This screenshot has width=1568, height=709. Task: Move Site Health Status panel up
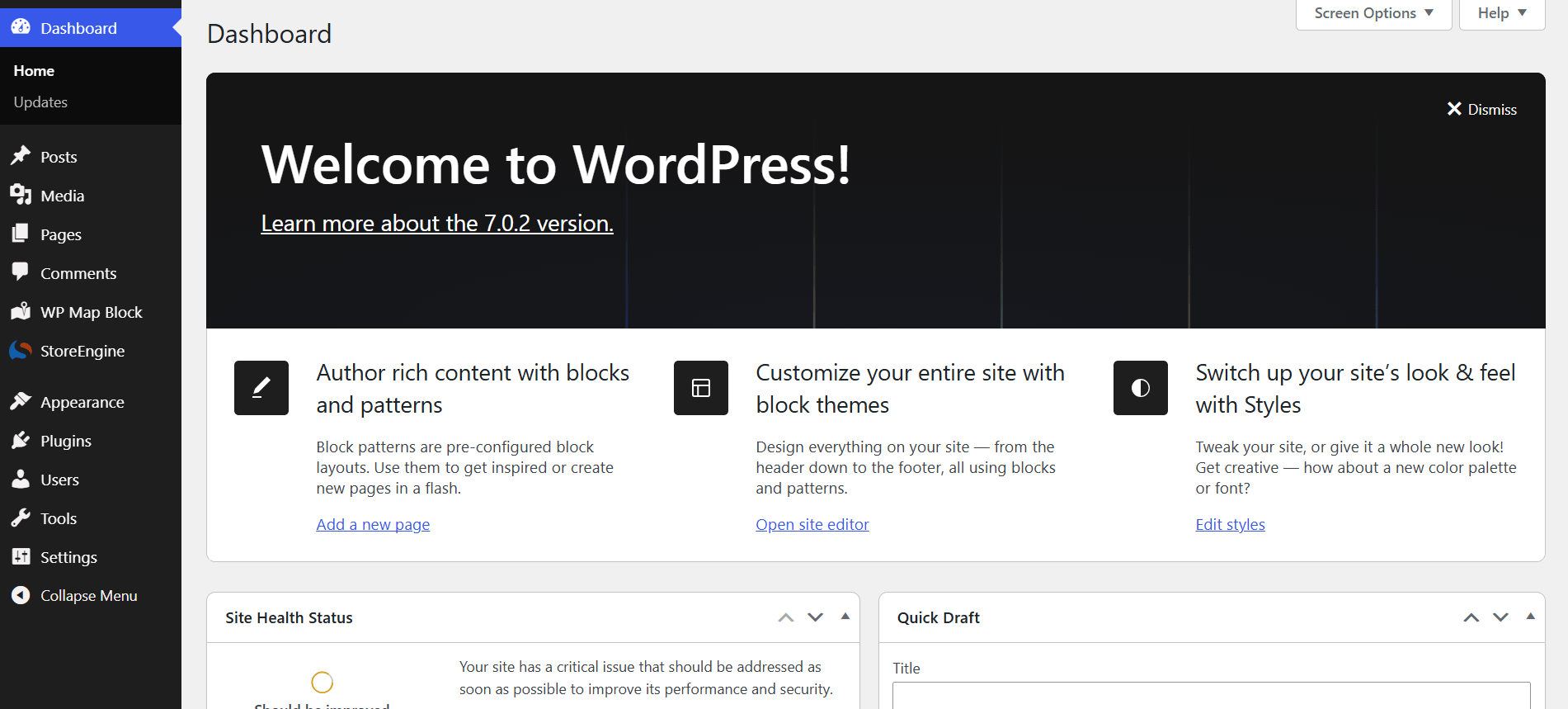pyautogui.click(x=786, y=617)
